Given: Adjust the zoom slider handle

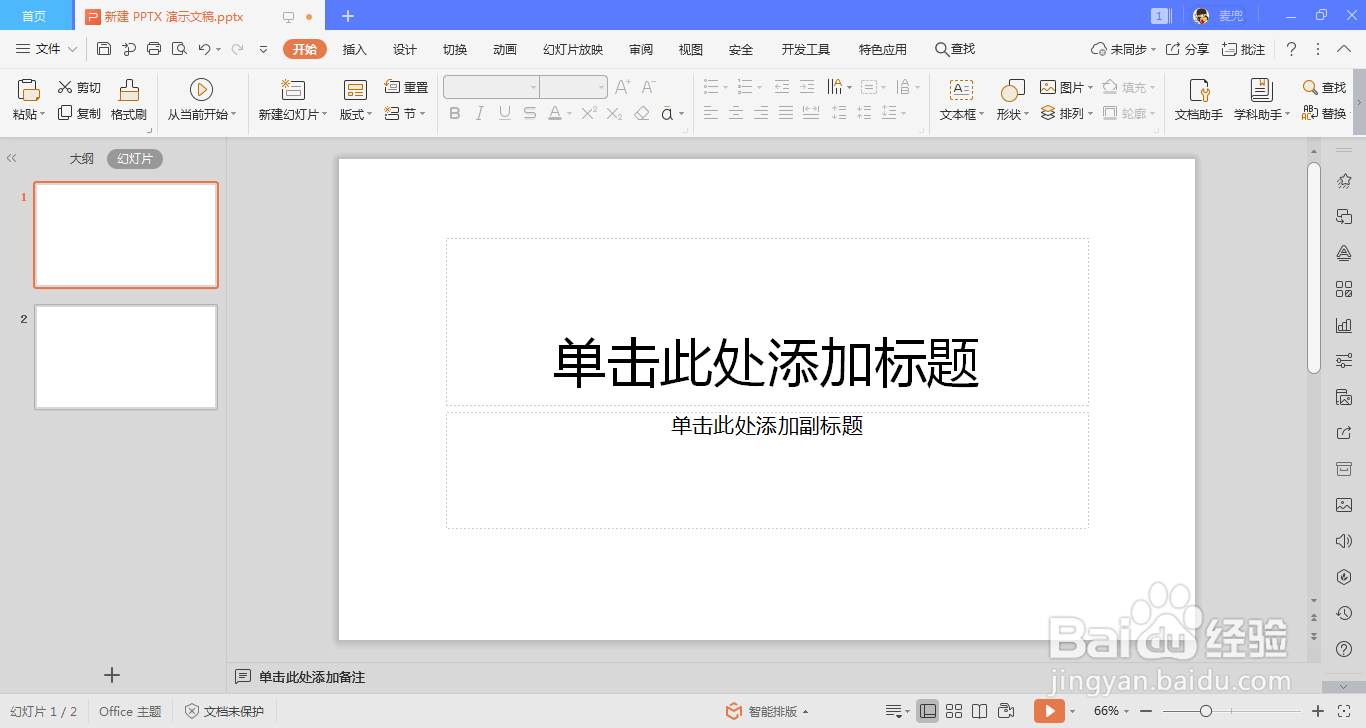Looking at the screenshot, I should coord(1206,711).
